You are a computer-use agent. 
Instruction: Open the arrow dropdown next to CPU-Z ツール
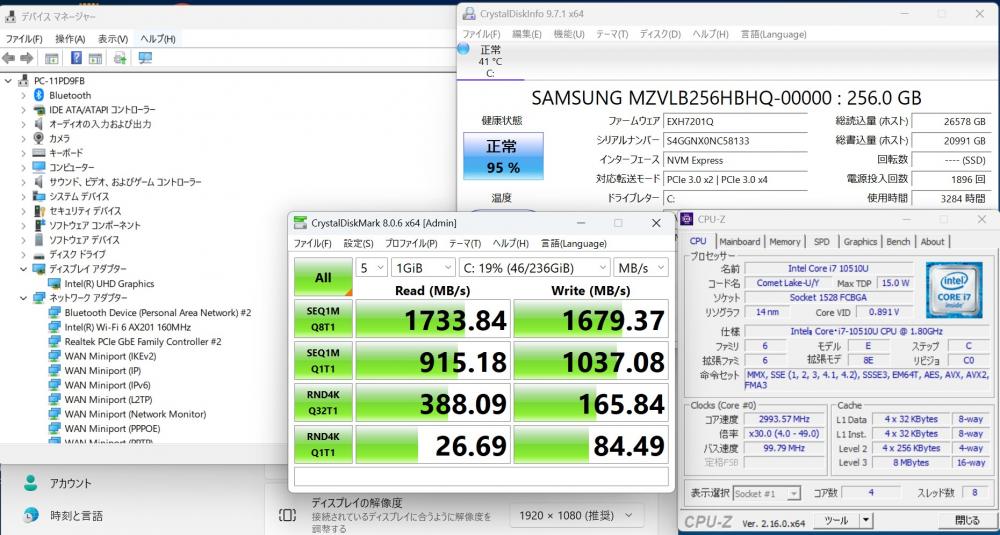tap(865, 520)
